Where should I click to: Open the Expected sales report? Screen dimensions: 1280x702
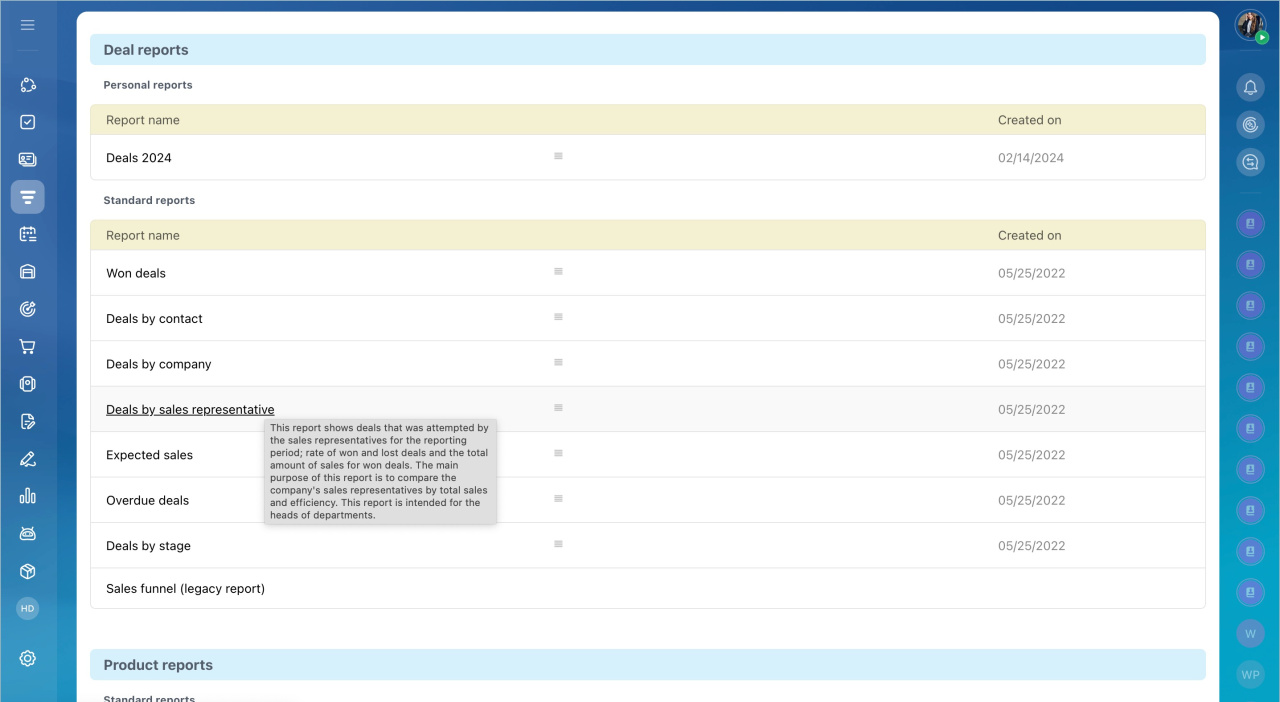(149, 455)
